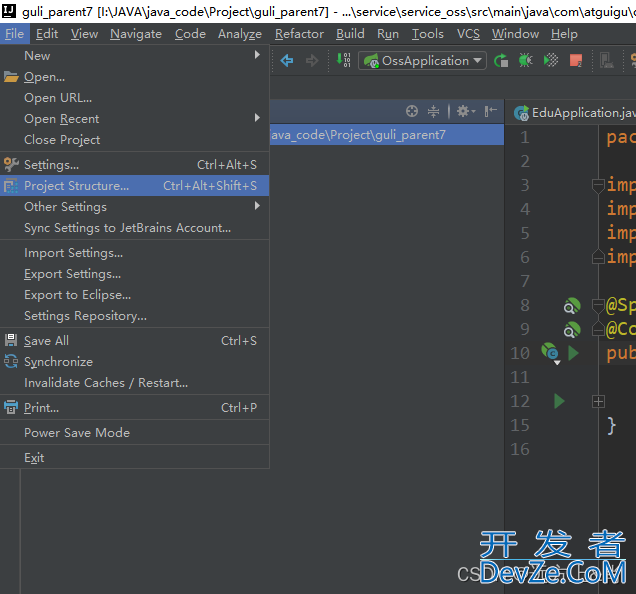This screenshot has height=594, width=636.
Task: Click the Forward navigation arrow icon
Action: click(312, 61)
